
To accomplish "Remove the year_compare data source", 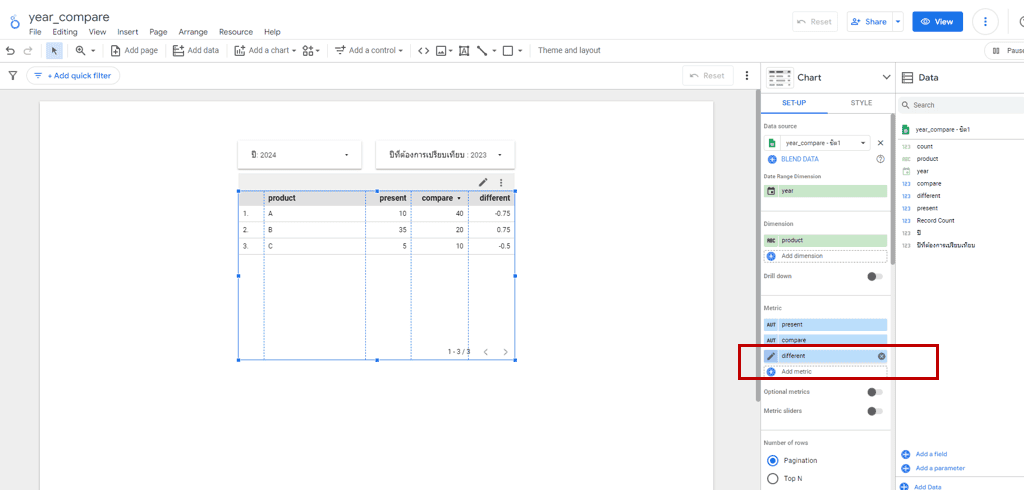I will [x=881, y=143].
